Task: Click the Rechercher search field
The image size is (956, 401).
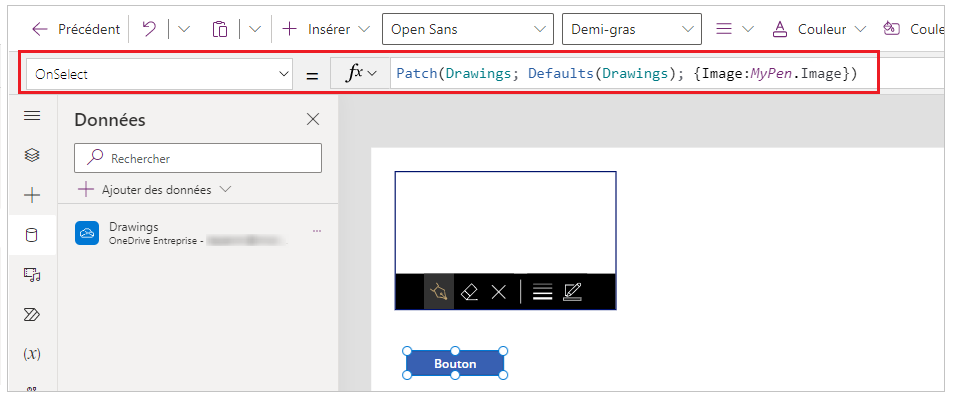Action: click(198, 158)
